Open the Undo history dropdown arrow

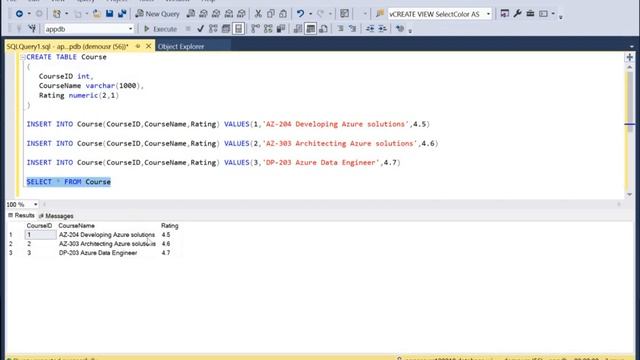point(311,14)
